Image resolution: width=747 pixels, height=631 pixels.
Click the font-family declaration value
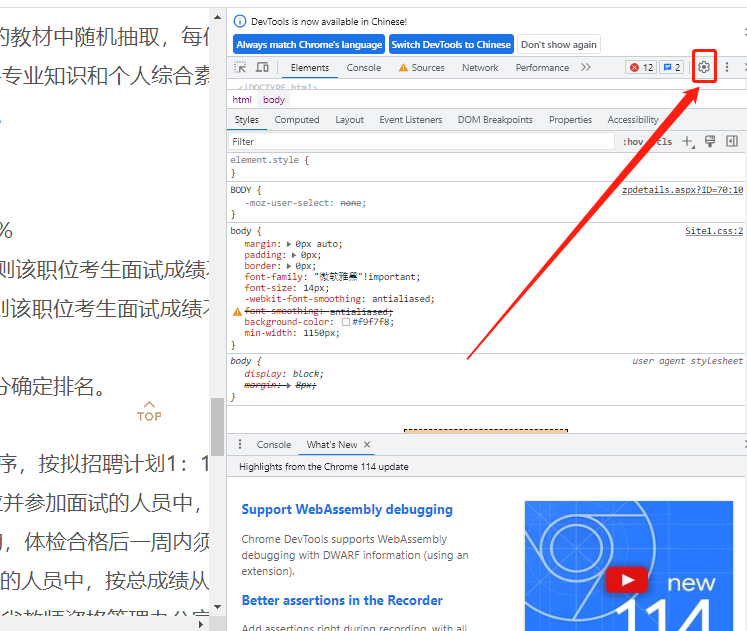point(367,277)
